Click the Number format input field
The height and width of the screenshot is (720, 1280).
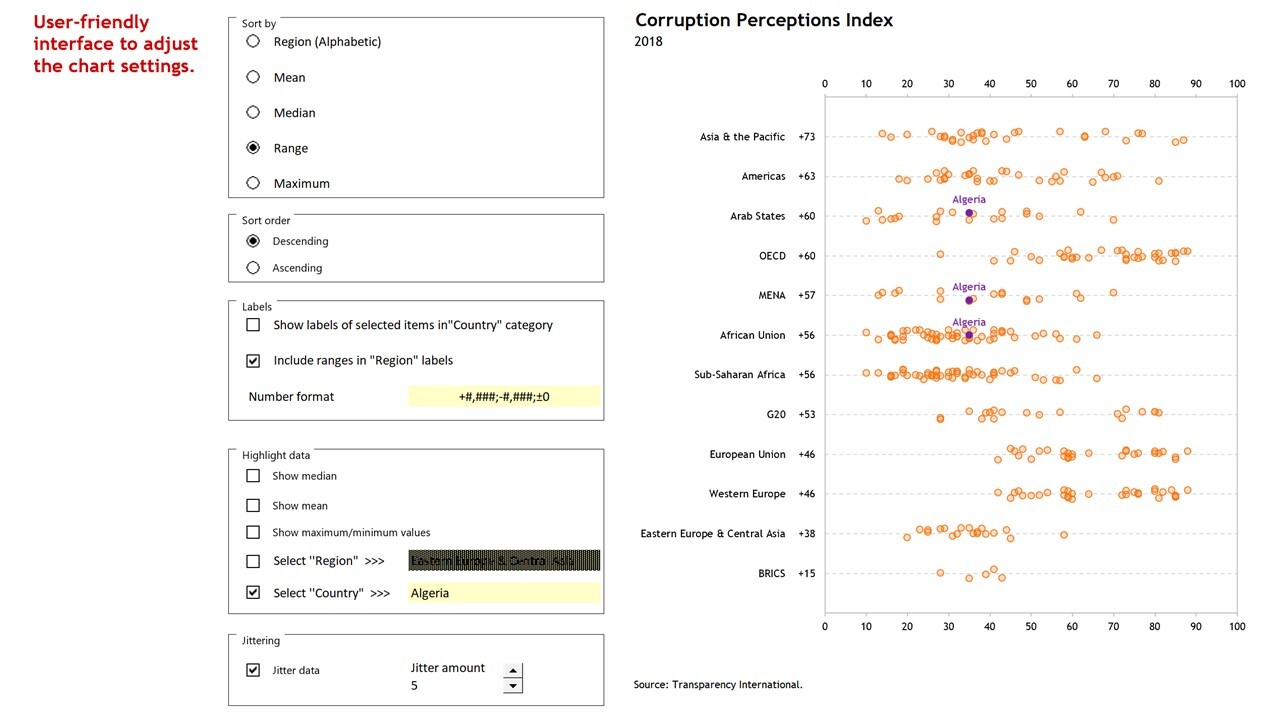point(504,397)
